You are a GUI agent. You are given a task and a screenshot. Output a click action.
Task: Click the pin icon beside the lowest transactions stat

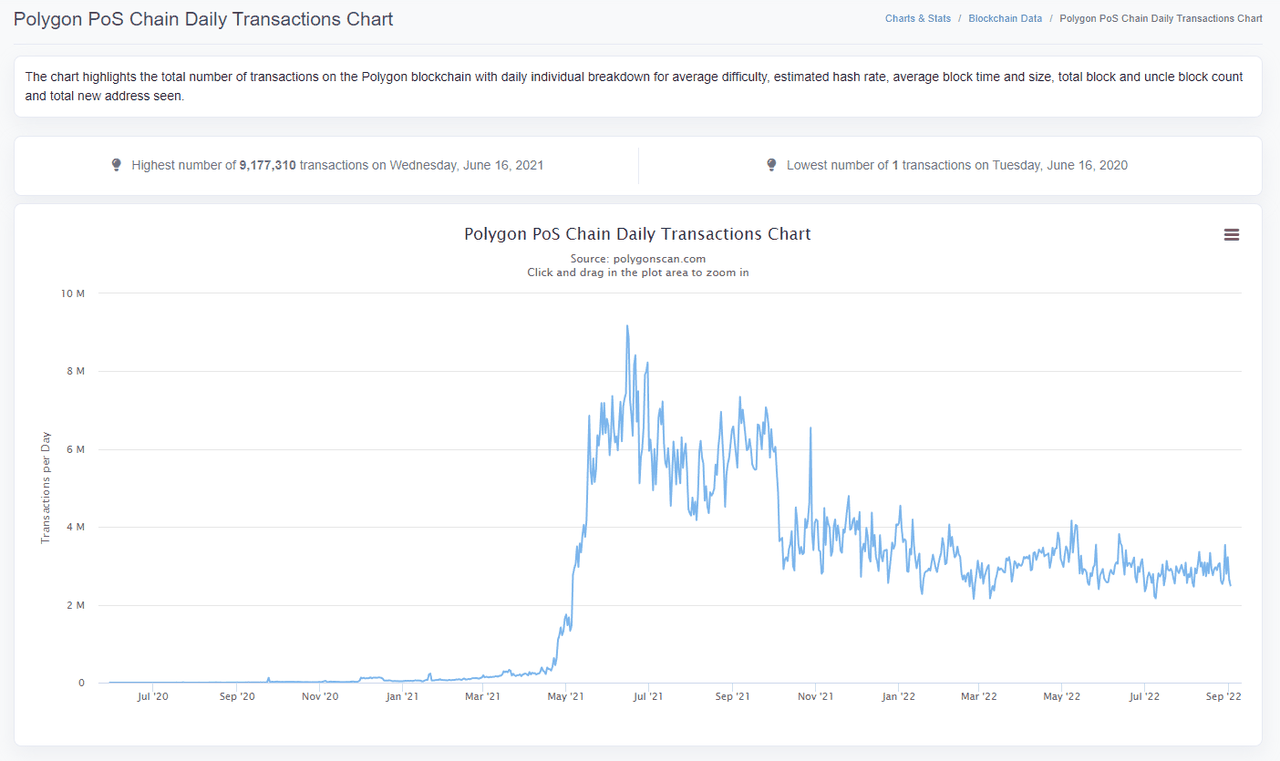[x=771, y=164]
